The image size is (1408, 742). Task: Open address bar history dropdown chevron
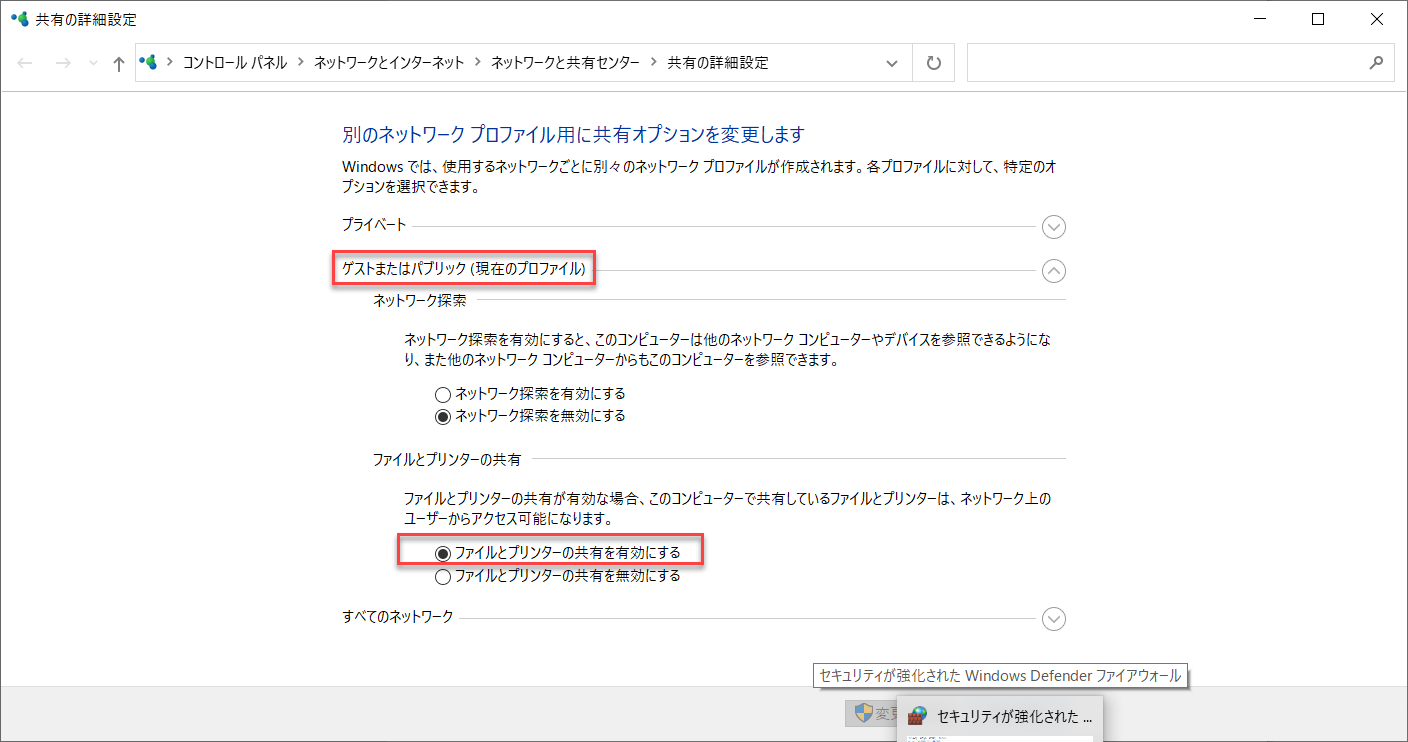892,63
